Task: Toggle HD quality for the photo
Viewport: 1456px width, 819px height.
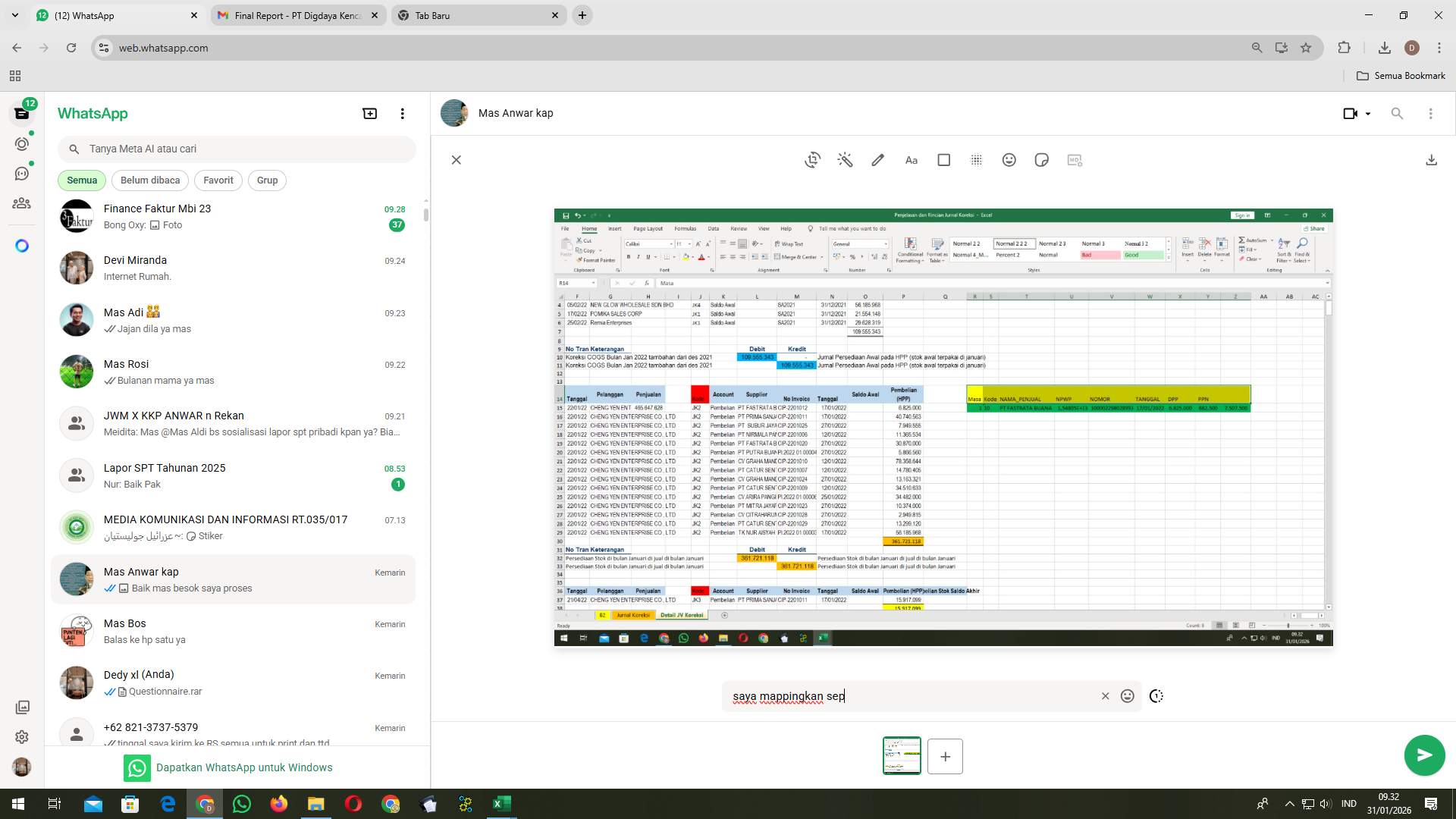Action: click(x=1075, y=160)
